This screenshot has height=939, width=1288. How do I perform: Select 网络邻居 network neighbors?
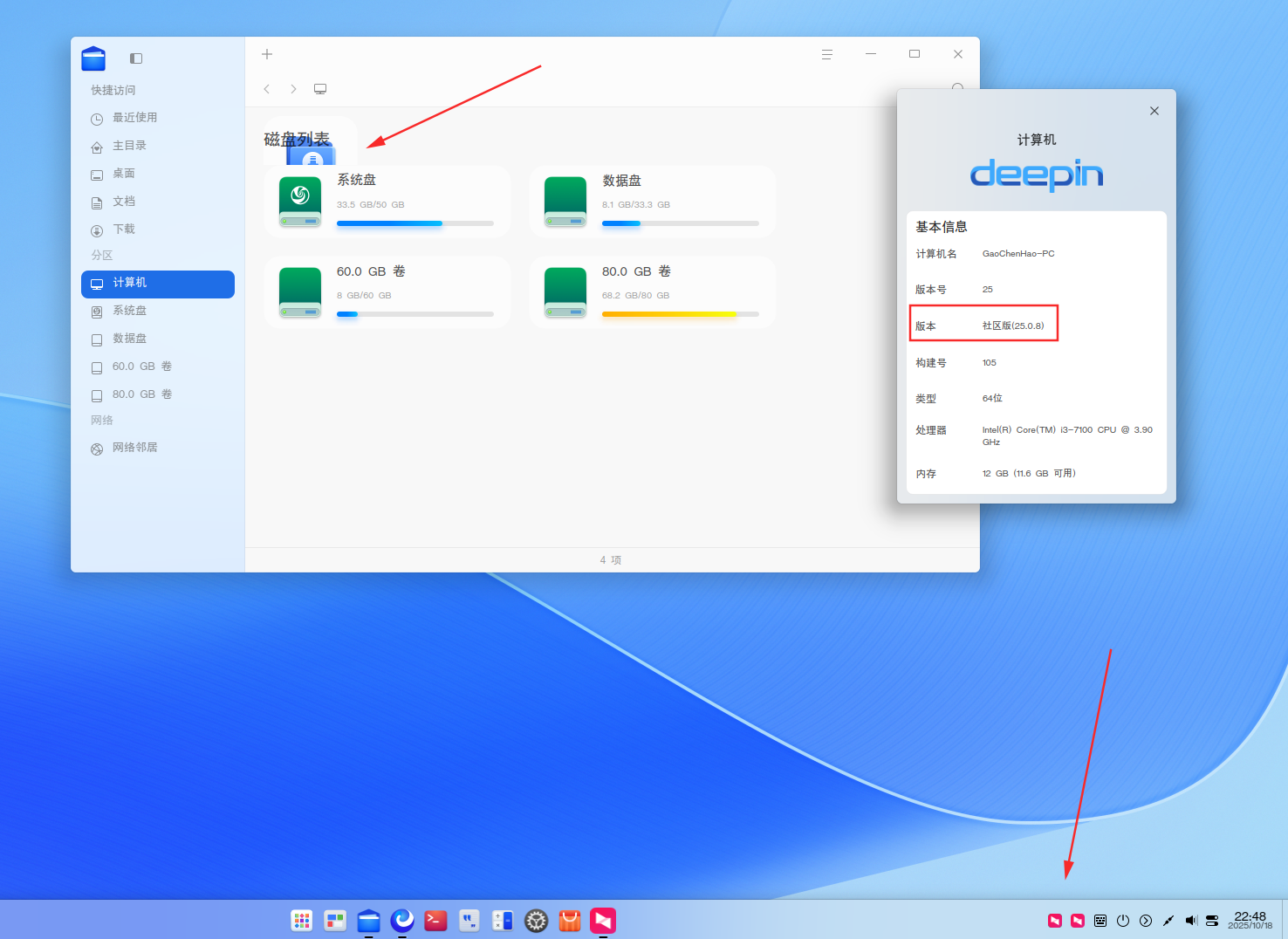pos(158,448)
